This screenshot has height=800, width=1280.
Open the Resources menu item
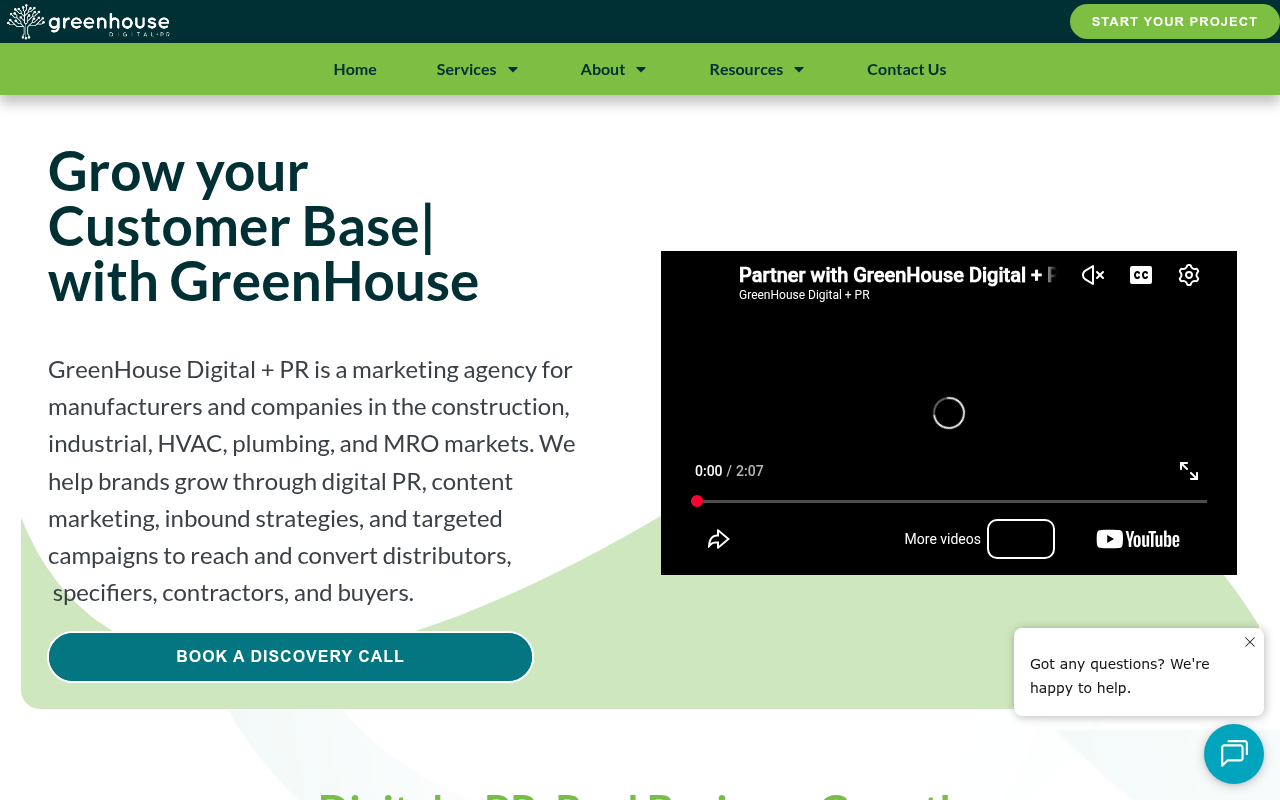746,69
